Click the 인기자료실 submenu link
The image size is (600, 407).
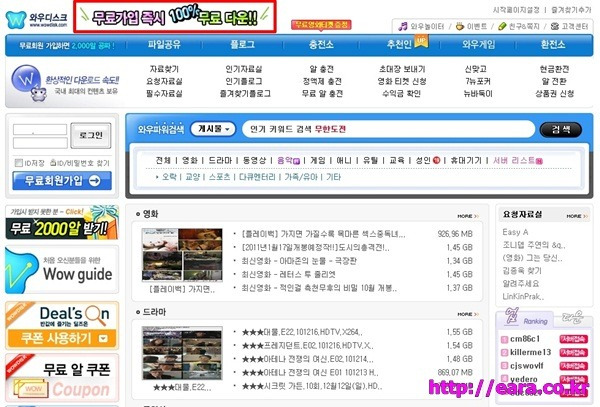(244, 69)
